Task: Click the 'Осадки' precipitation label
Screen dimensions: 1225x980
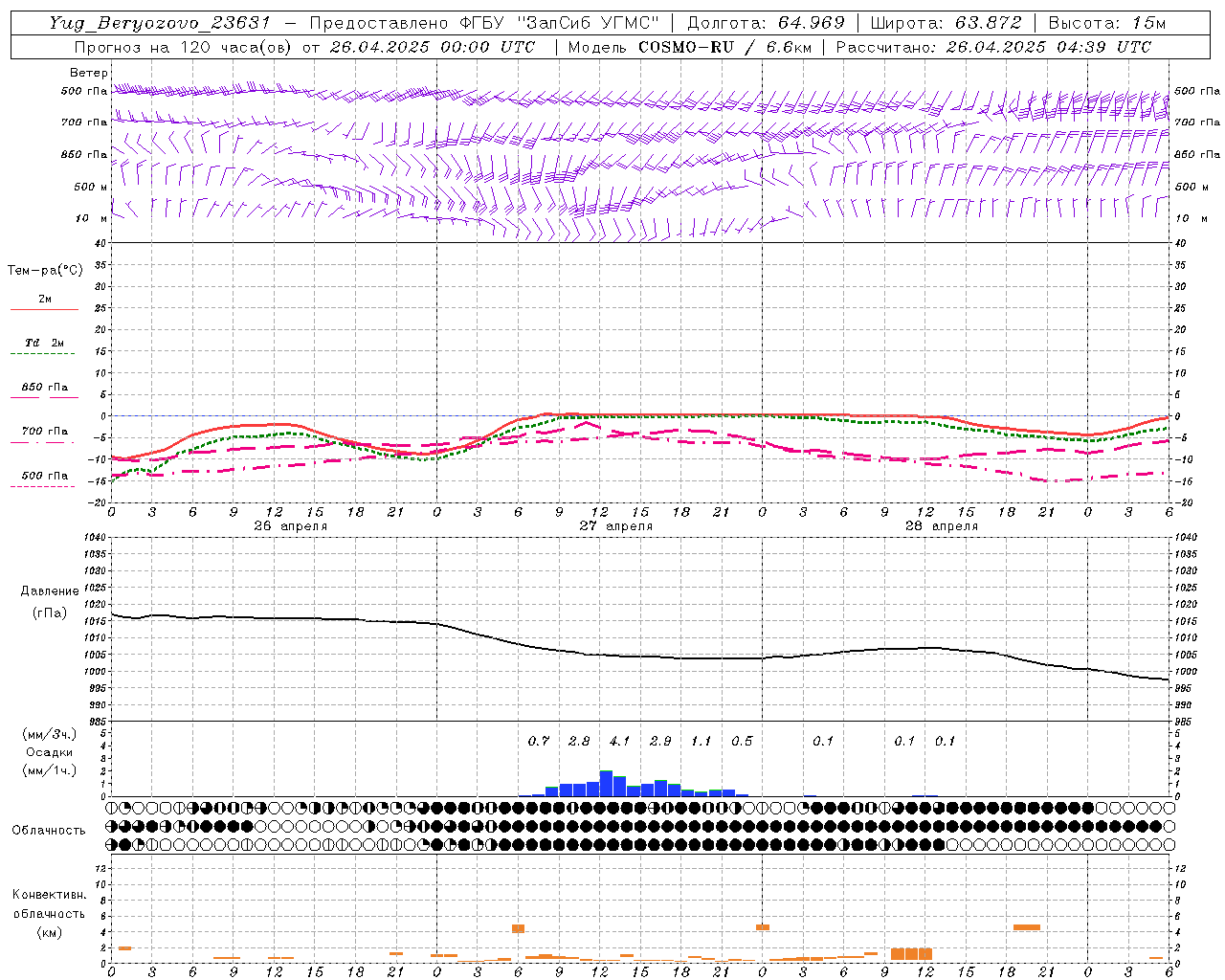Action: [x=49, y=752]
